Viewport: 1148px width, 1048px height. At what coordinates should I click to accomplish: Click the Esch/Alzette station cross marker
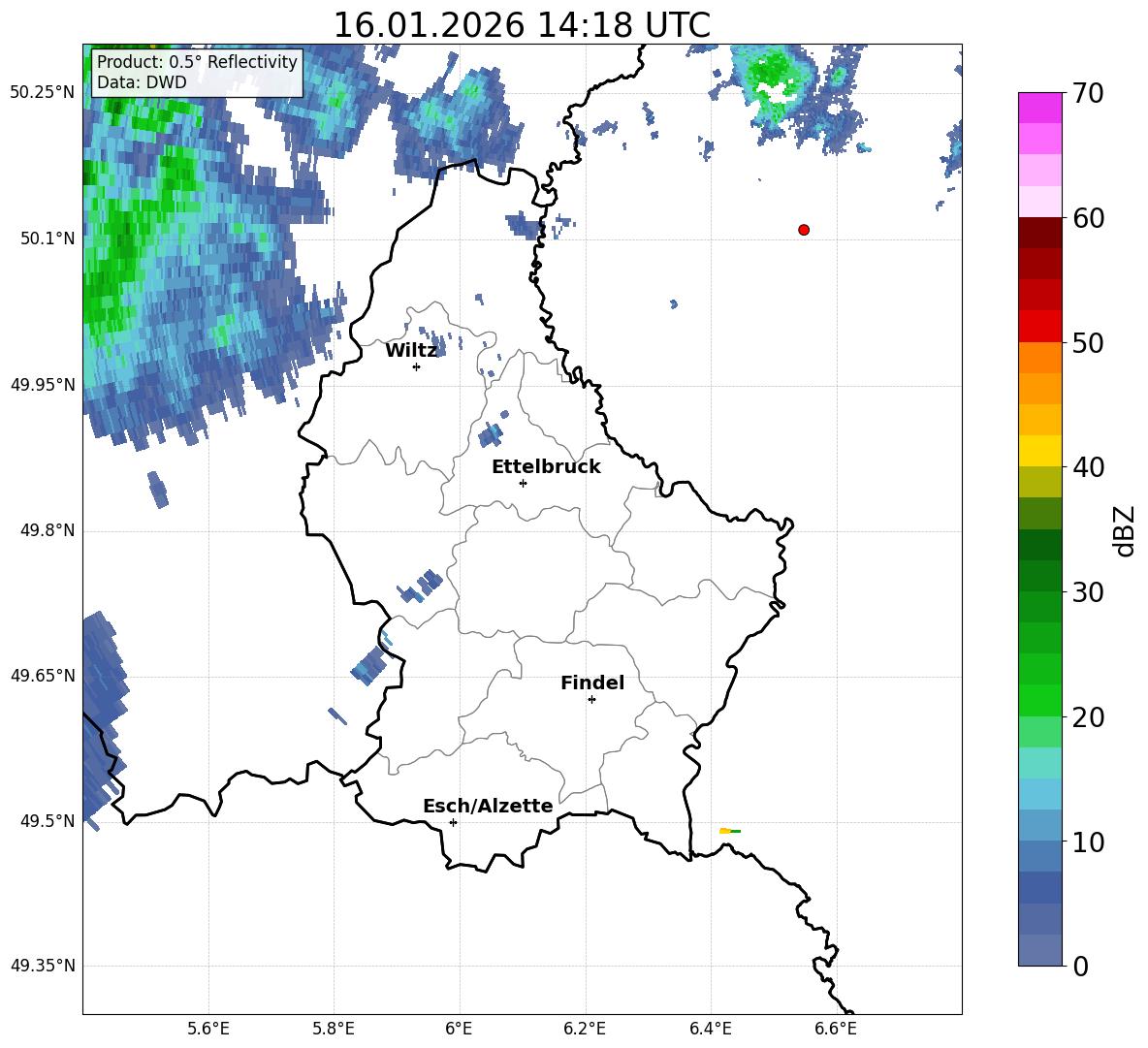pyautogui.click(x=453, y=822)
